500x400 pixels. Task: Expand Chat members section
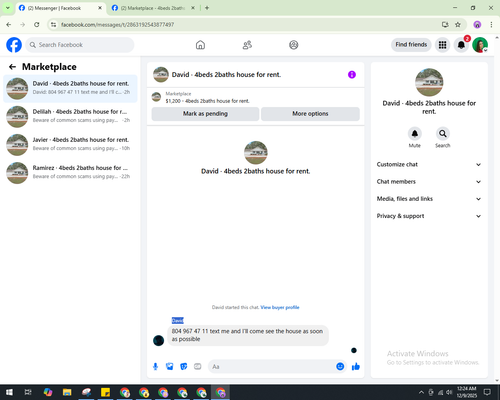[429, 182]
